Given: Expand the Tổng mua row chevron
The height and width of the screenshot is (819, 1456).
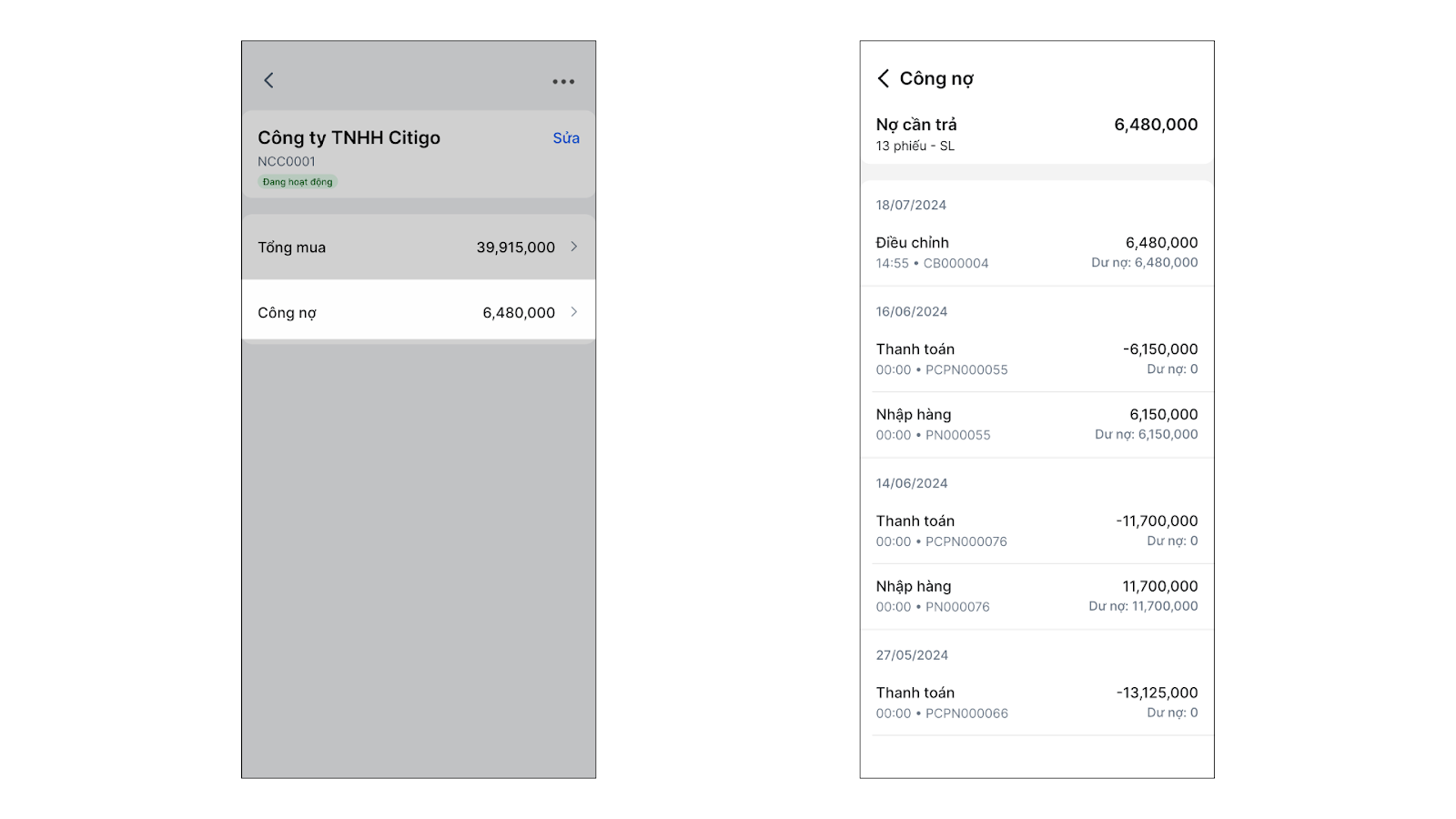Looking at the screenshot, I should [574, 247].
